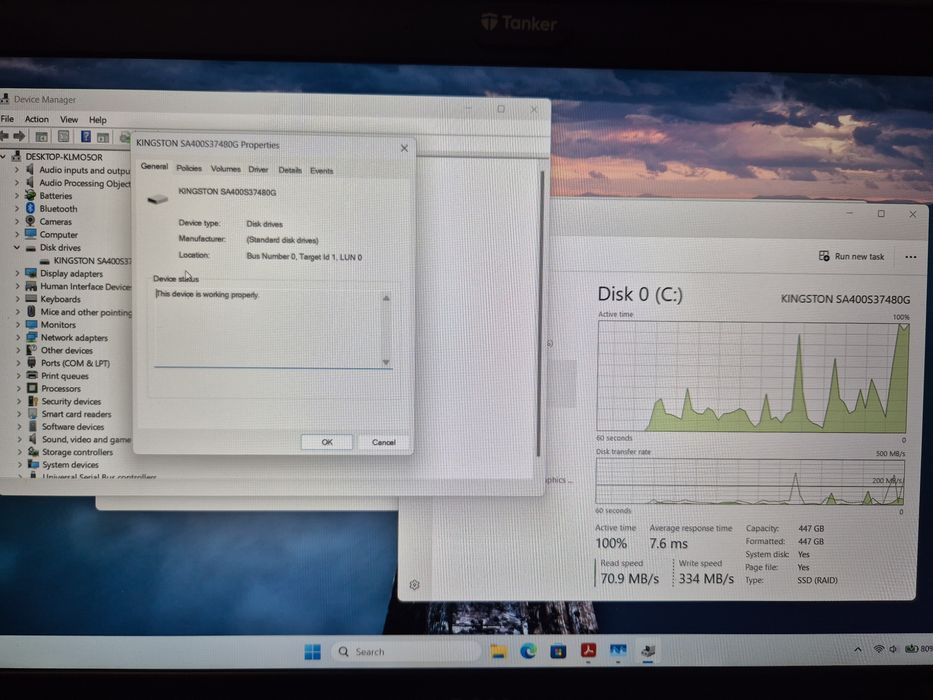This screenshot has width=933, height=700.
Task: Expand the Processors category chevron
Action: [x=18, y=389]
